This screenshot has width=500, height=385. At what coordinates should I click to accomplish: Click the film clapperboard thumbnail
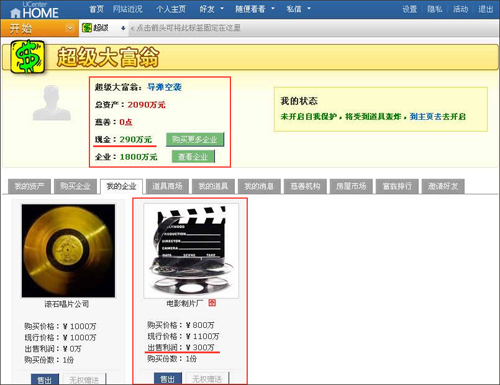pos(191,251)
